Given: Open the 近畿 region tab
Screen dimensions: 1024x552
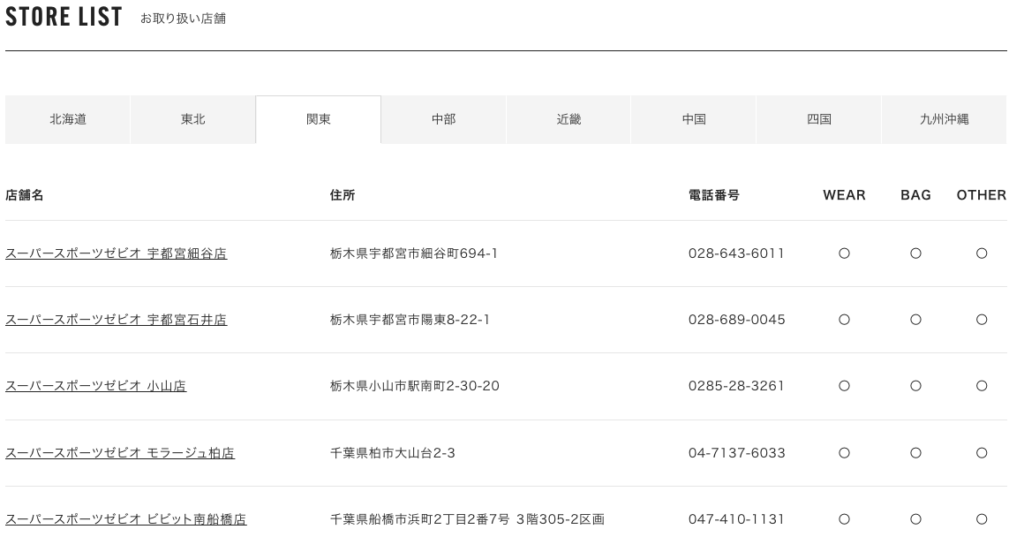Looking at the screenshot, I should pyautogui.click(x=568, y=120).
